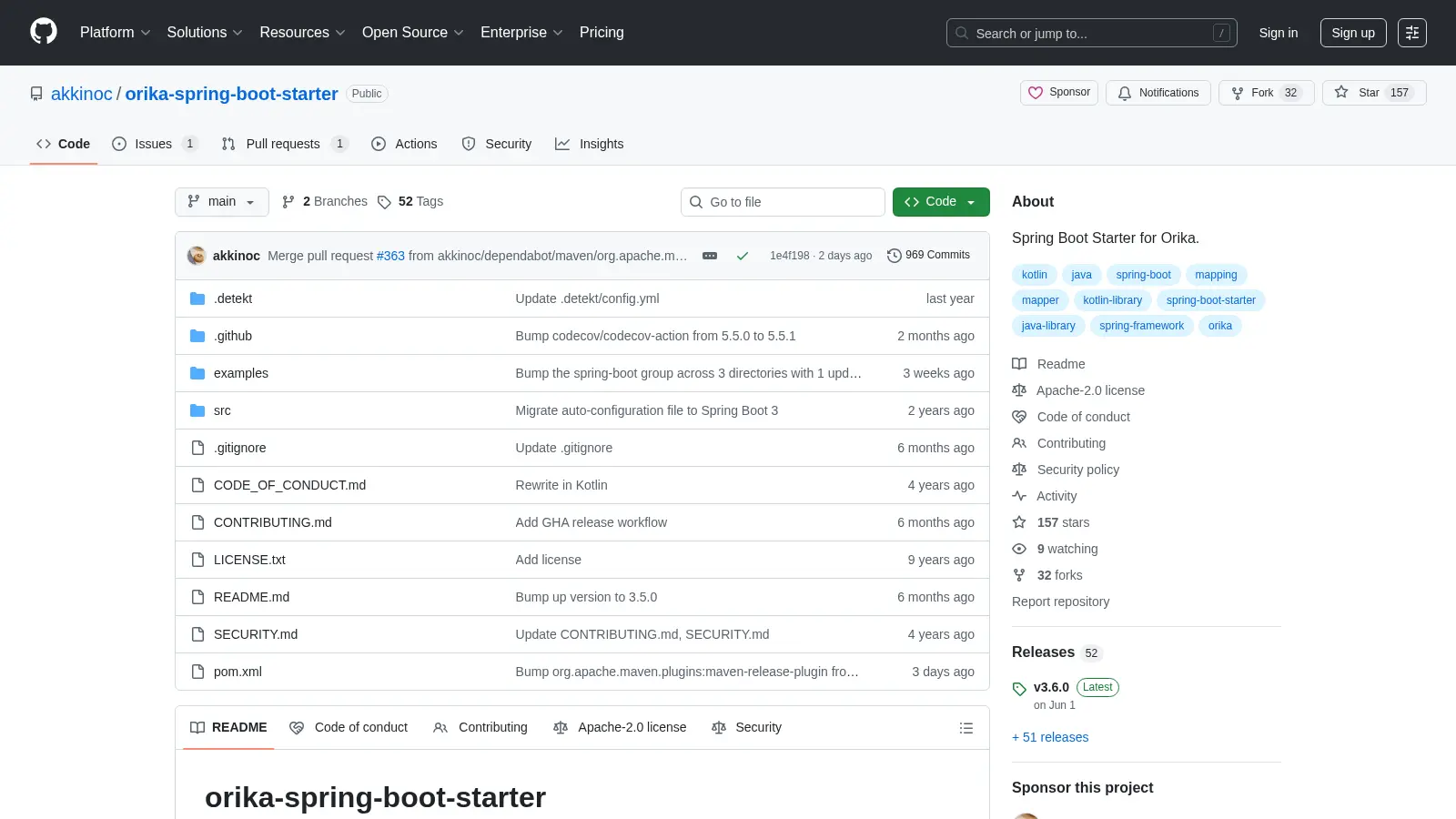Expand the Enterprise menu
Viewport: 1456px width, 819px height.
tap(521, 32)
